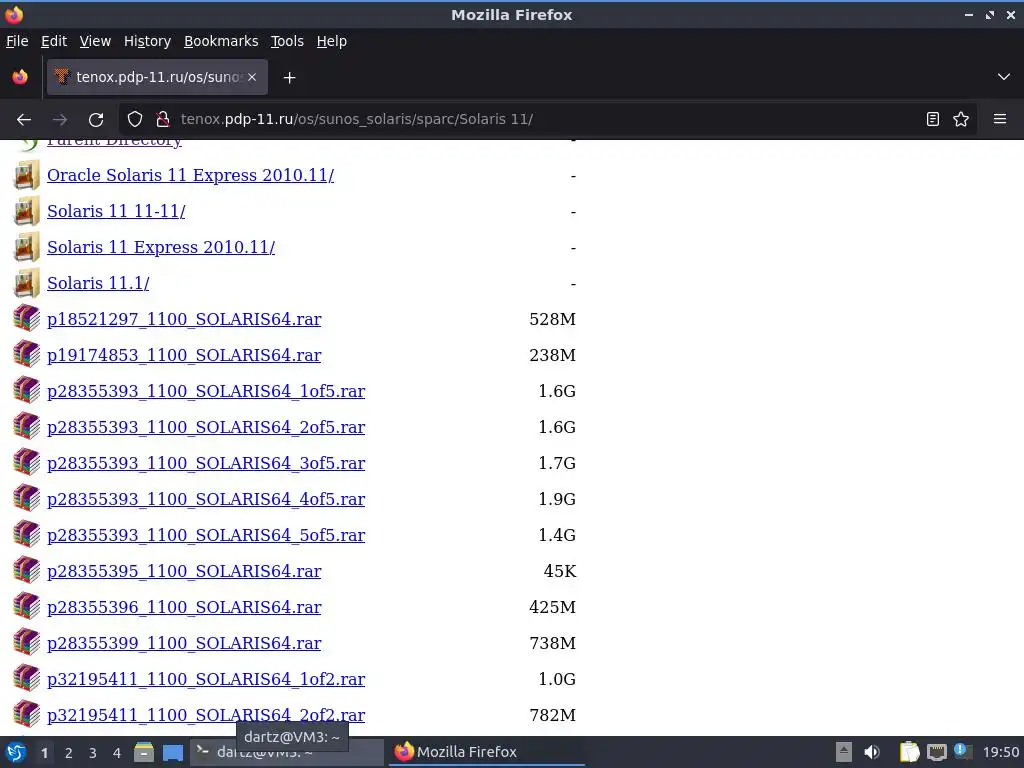Click rar icon beside p28355399_1100_SOLARIS64.rar
Viewport: 1024px width, 768px height.
26,642
